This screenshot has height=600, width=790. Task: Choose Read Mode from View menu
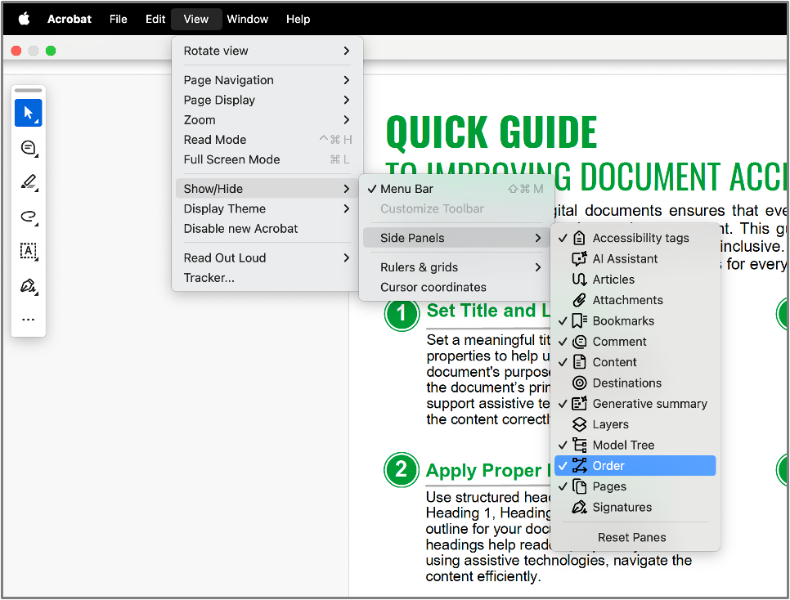[x=267, y=140]
